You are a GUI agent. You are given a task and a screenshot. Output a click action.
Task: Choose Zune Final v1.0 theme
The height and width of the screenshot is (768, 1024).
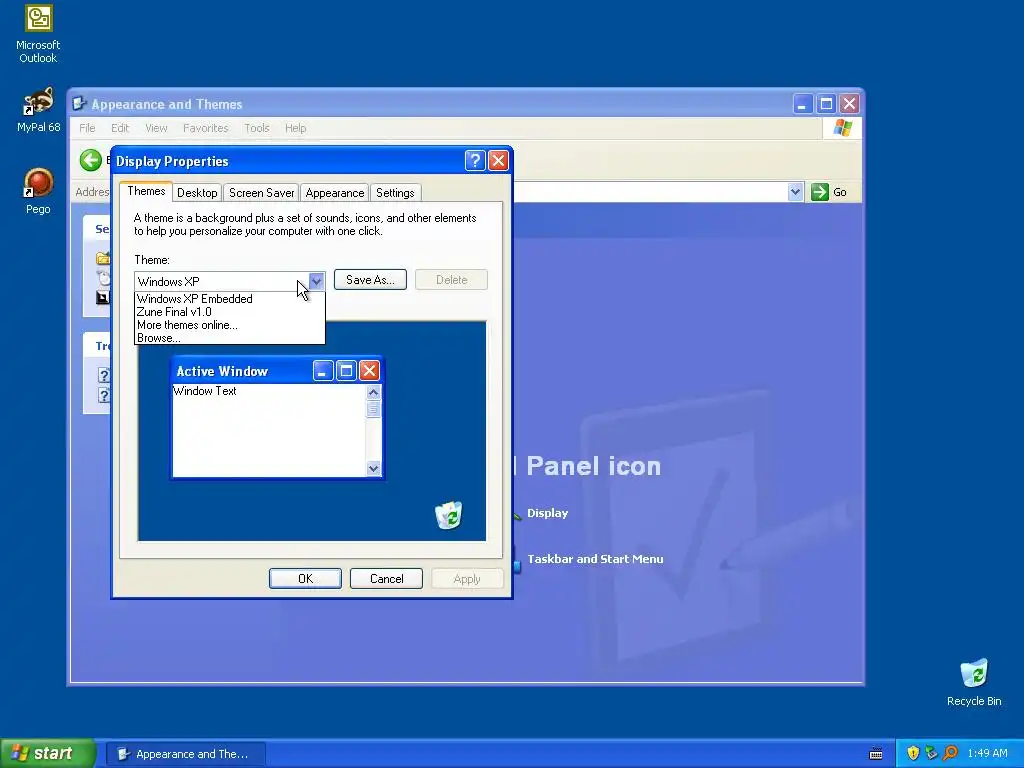coord(229,312)
